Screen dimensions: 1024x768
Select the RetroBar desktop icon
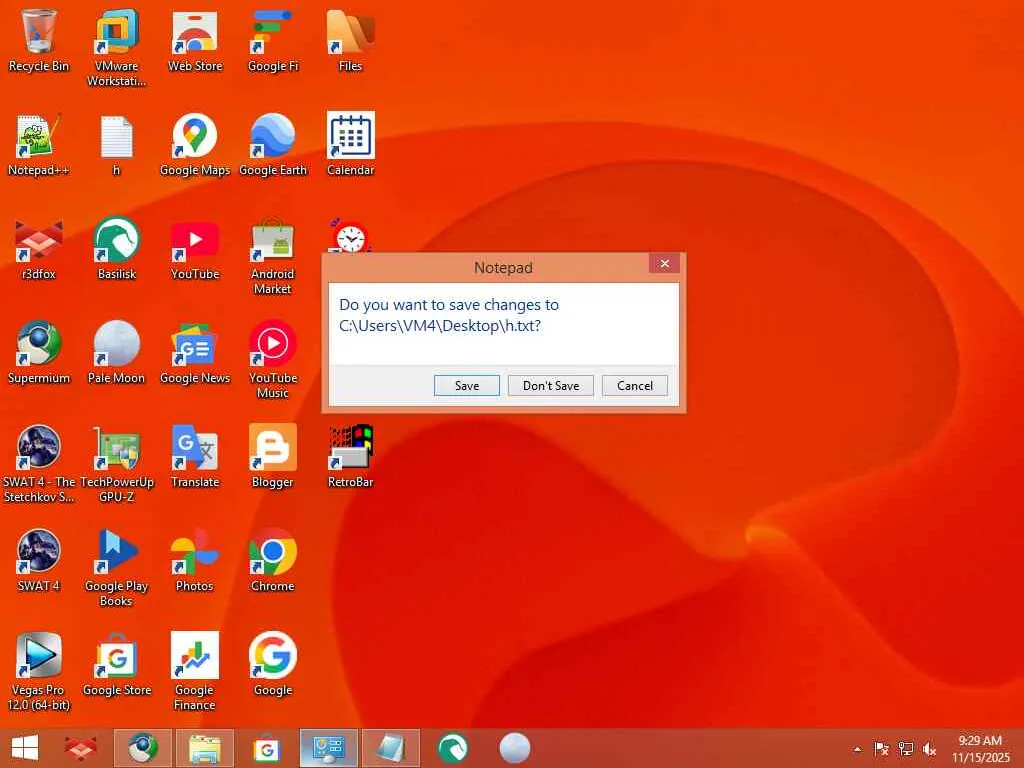click(x=350, y=456)
